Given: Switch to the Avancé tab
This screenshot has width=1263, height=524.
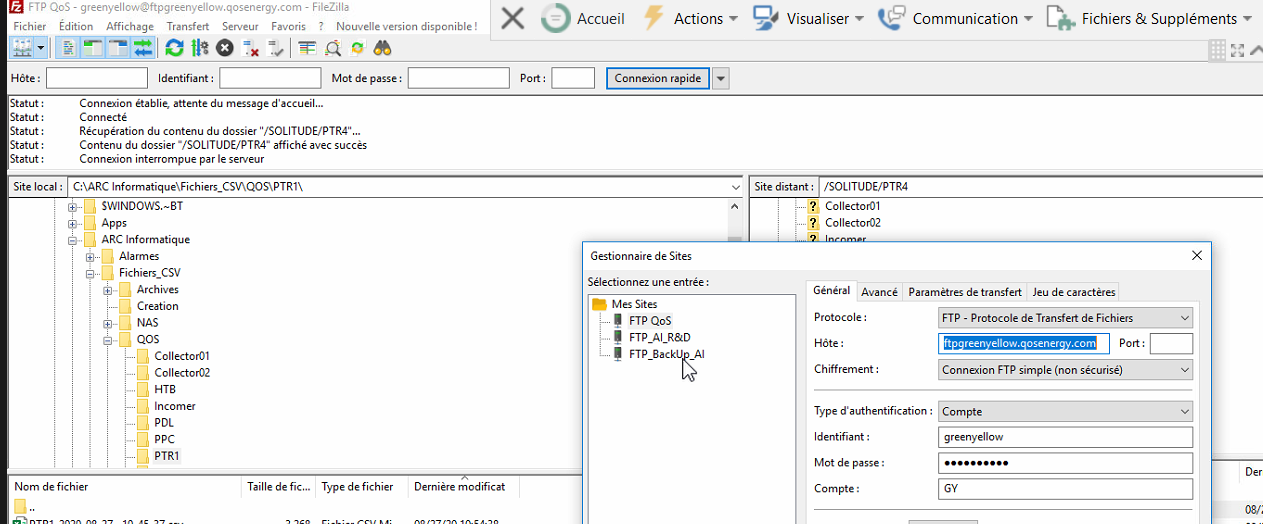Looking at the screenshot, I should pos(879,292).
